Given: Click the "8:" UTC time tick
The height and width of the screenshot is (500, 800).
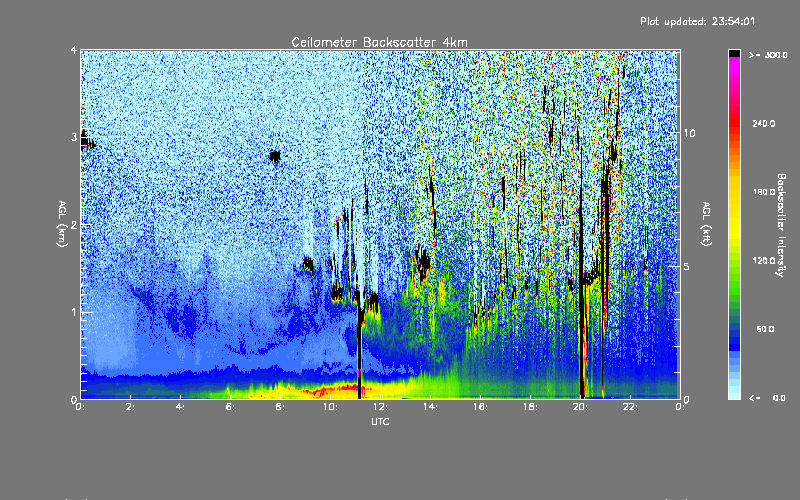Looking at the screenshot, I should 281,407.
